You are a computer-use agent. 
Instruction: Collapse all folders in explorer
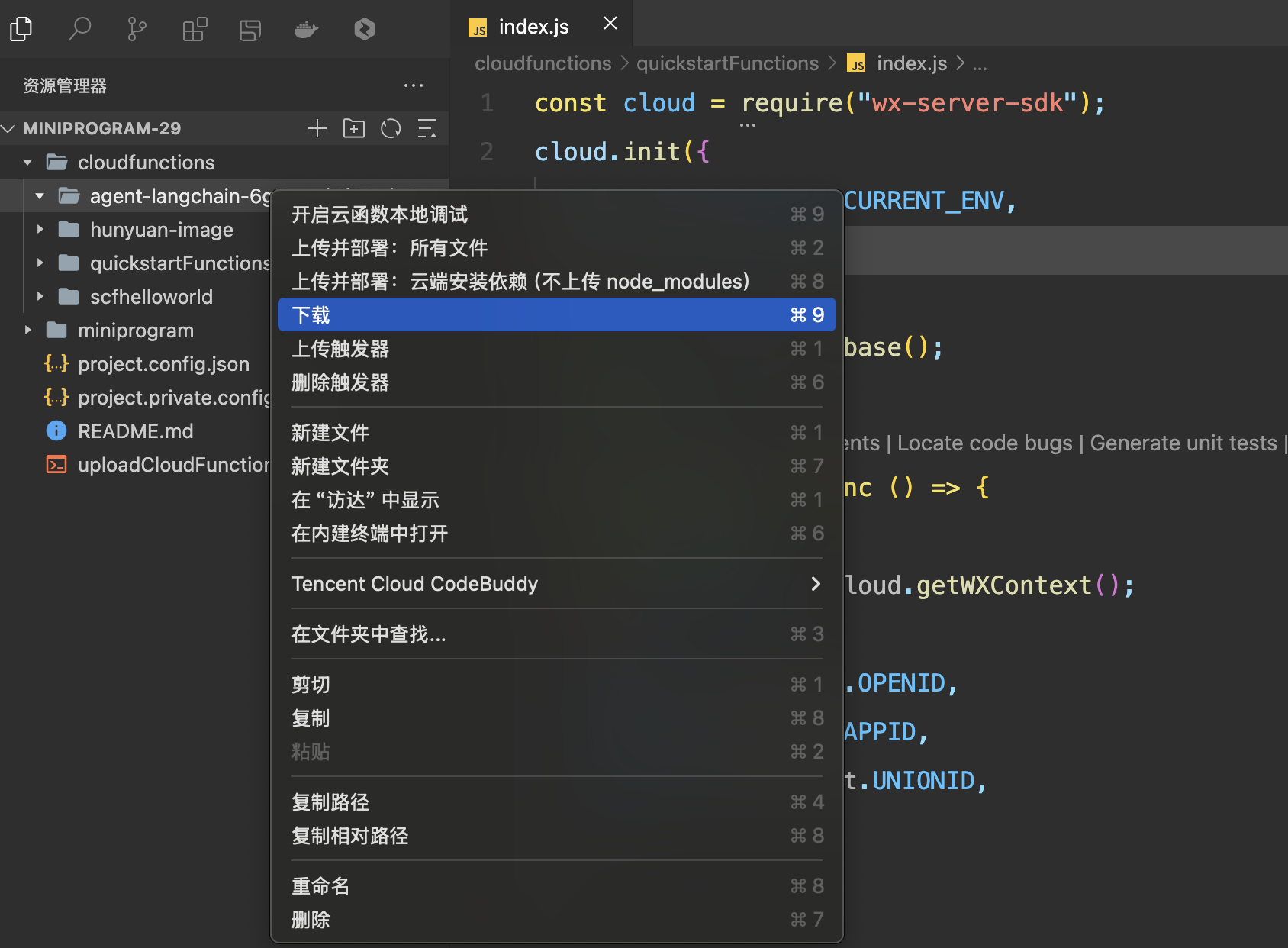(x=427, y=128)
